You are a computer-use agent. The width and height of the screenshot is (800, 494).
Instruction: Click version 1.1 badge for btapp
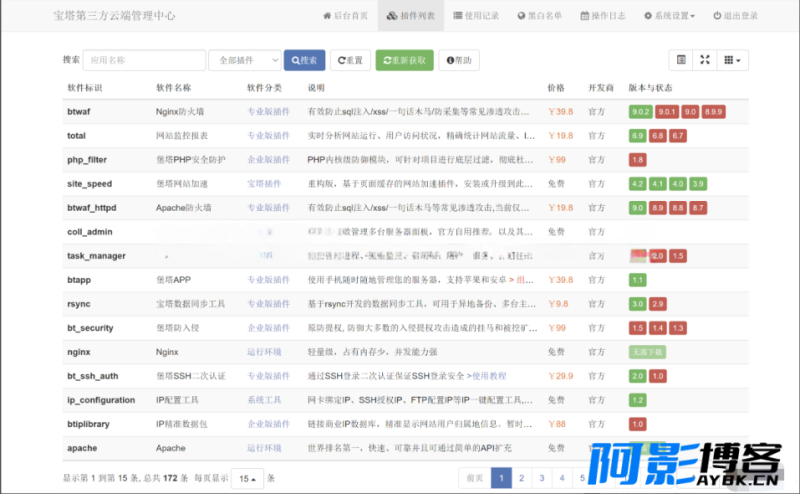point(638,280)
